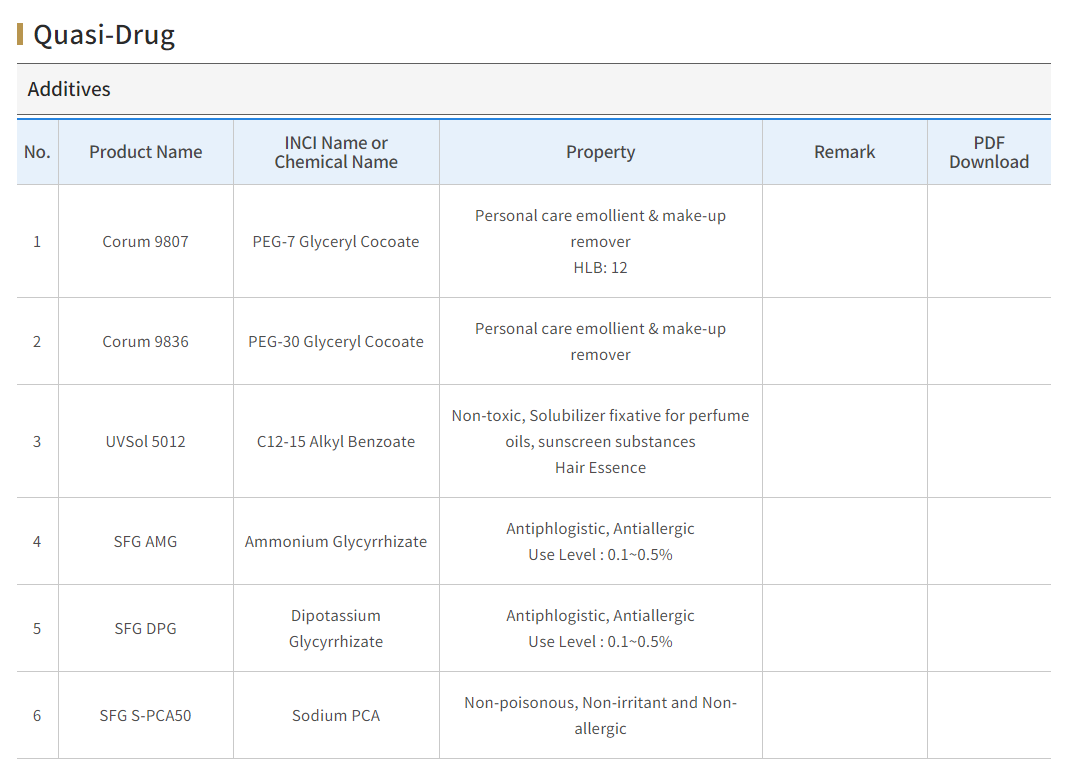Select the SFG AMG product name
The image size is (1073, 781).
pos(145,541)
